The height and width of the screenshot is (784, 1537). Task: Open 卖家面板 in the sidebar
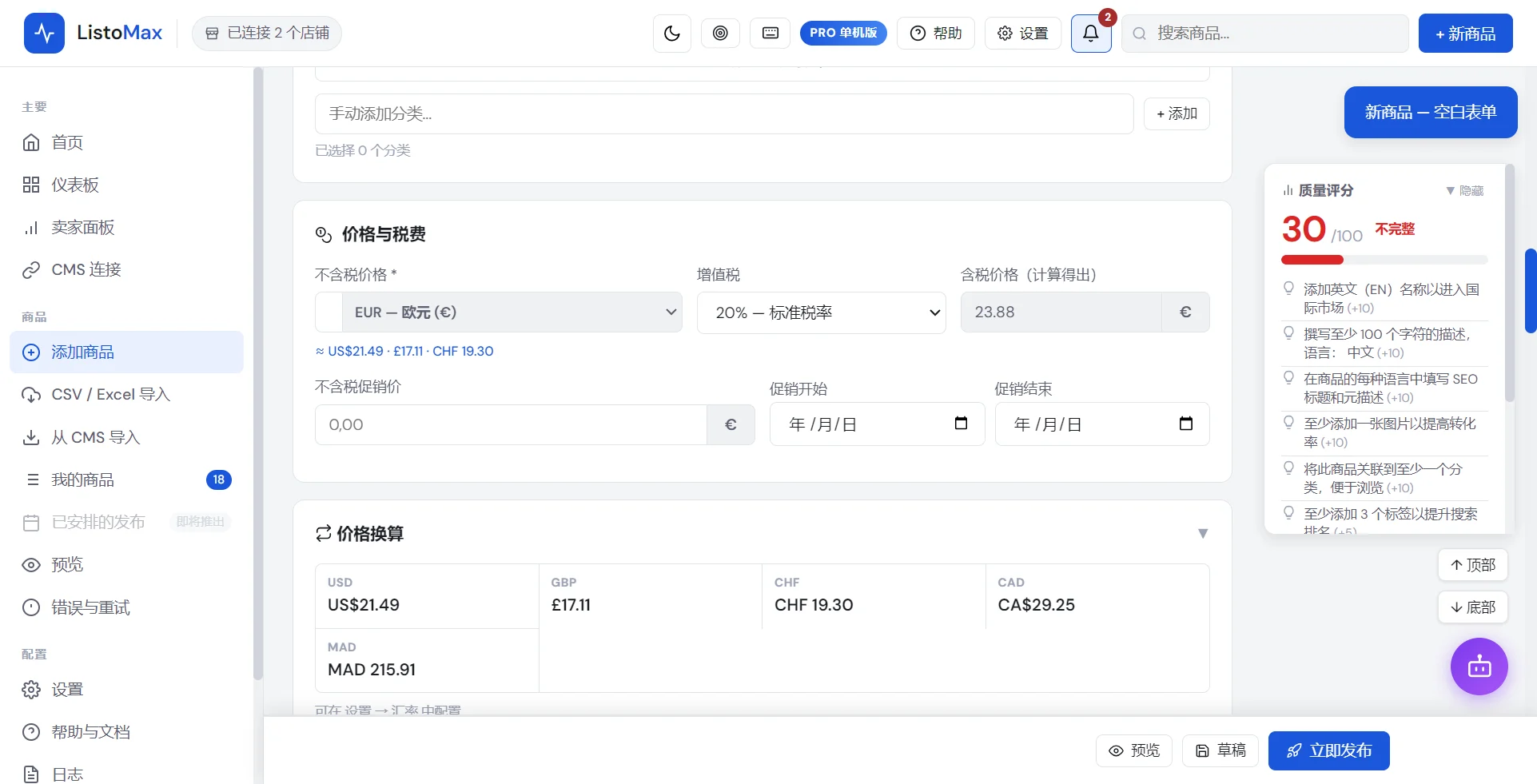tap(126, 227)
